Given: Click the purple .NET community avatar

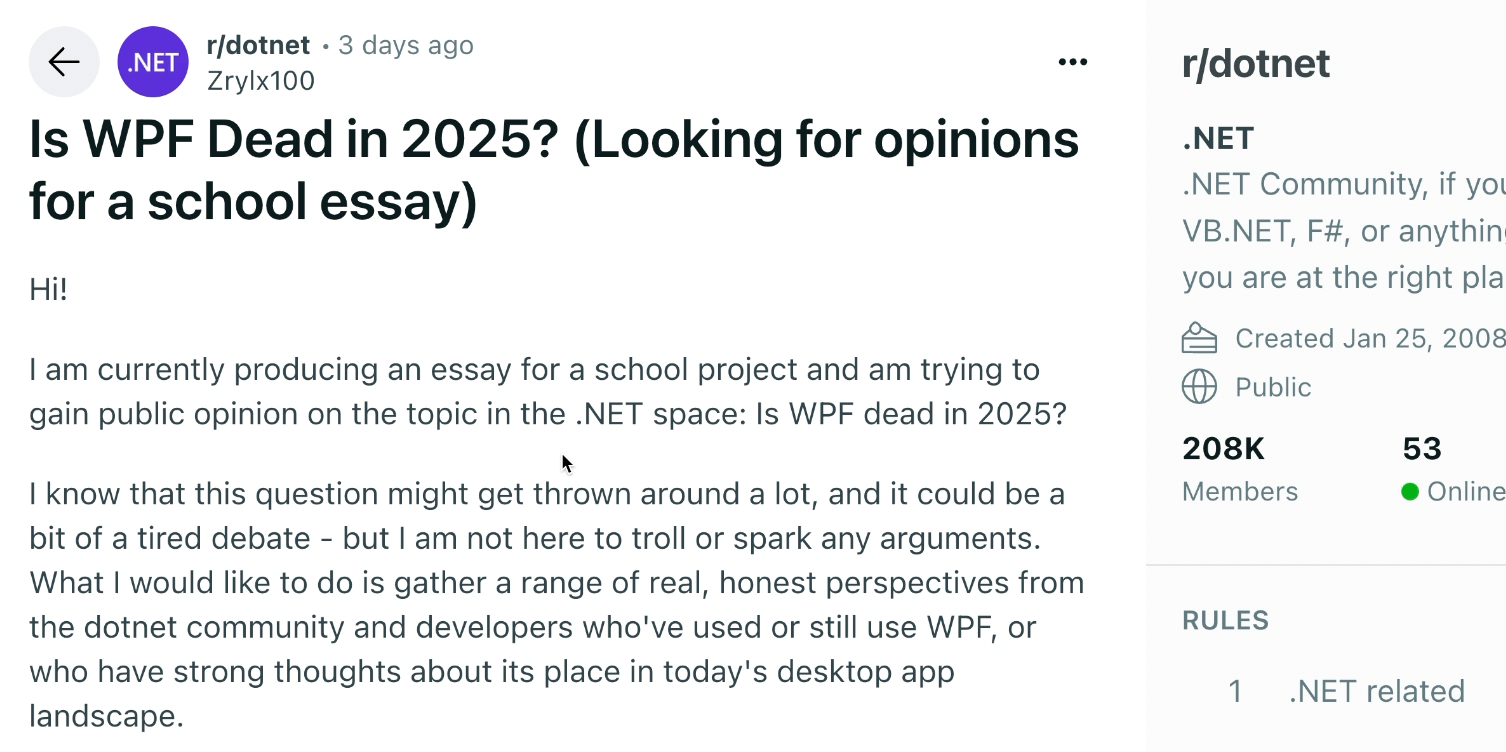Looking at the screenshot, I should [x=152, y=61].
